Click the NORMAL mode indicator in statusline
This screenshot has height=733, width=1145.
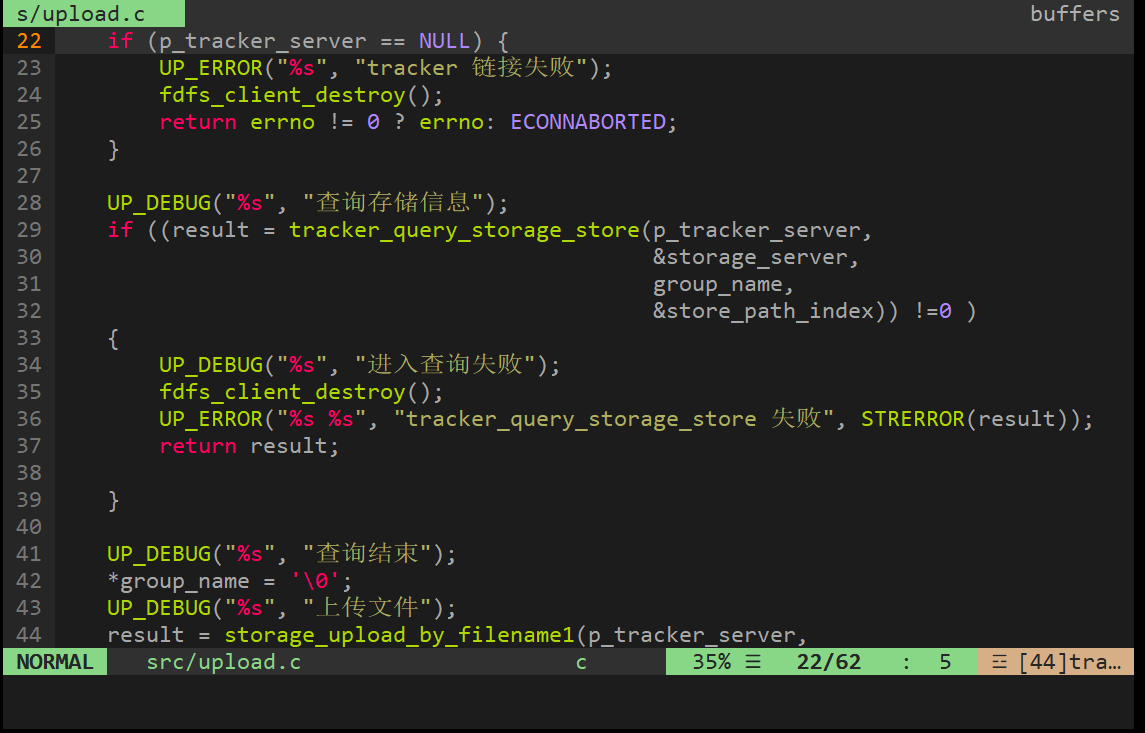(54, 661)
